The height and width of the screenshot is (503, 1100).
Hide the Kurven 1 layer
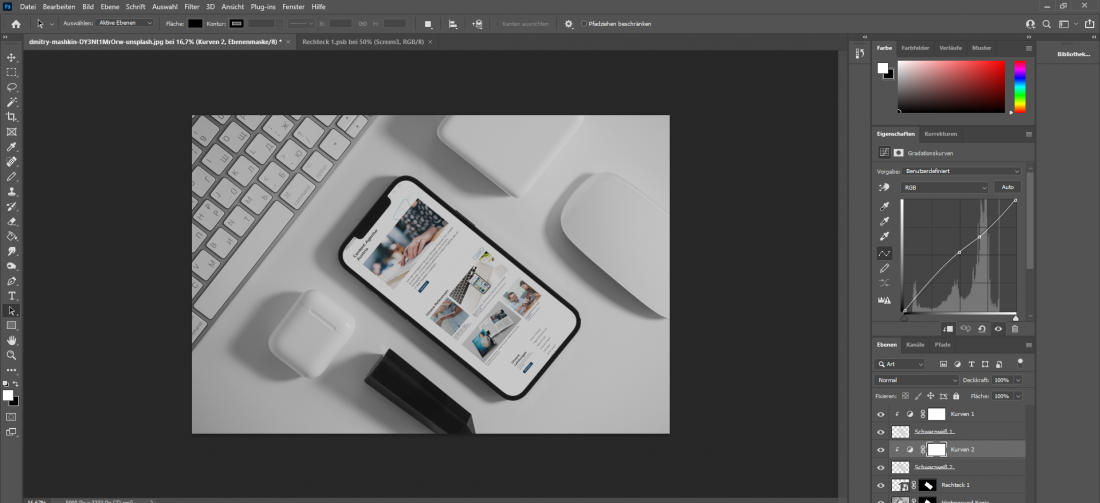pos(881,414)
